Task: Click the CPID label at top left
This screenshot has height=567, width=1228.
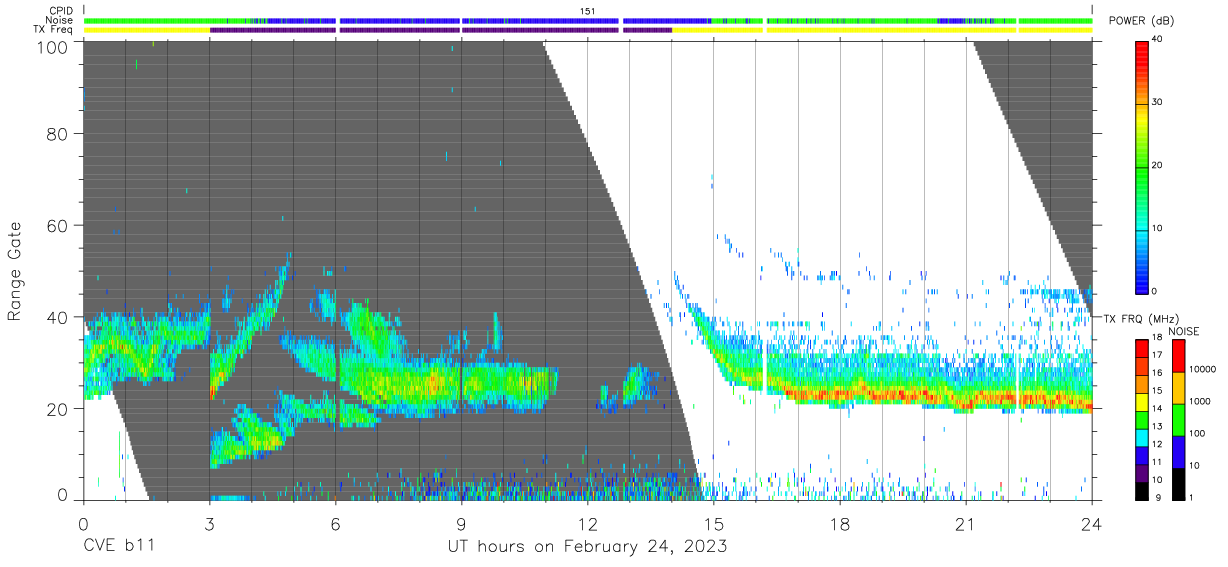Action: [x=63, y=11]
